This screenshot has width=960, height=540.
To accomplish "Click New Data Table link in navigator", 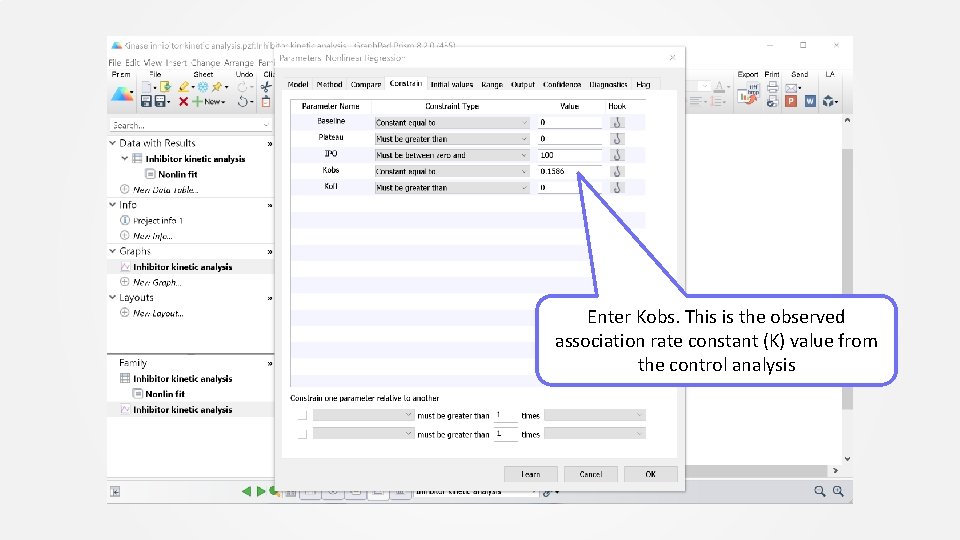I will point(166,190).
